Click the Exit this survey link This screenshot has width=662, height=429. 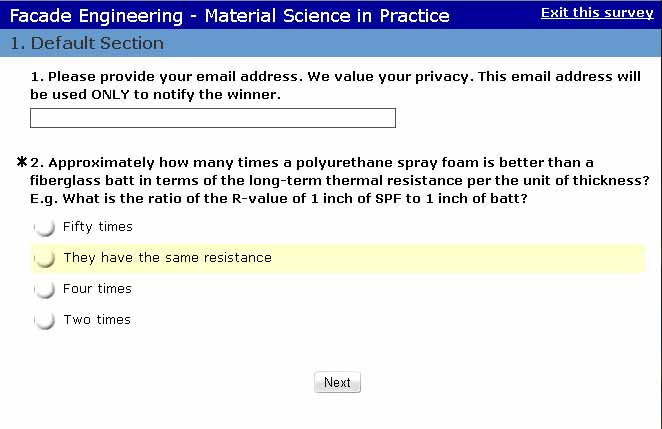597,13
